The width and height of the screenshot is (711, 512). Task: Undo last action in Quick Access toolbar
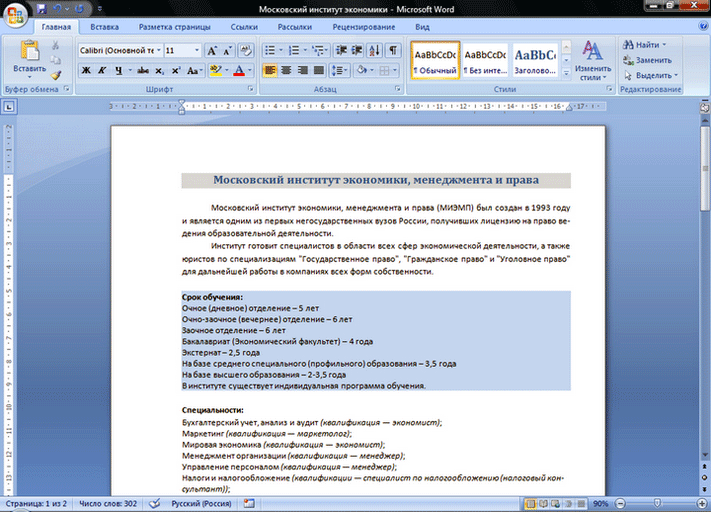[x=57, y=9]
